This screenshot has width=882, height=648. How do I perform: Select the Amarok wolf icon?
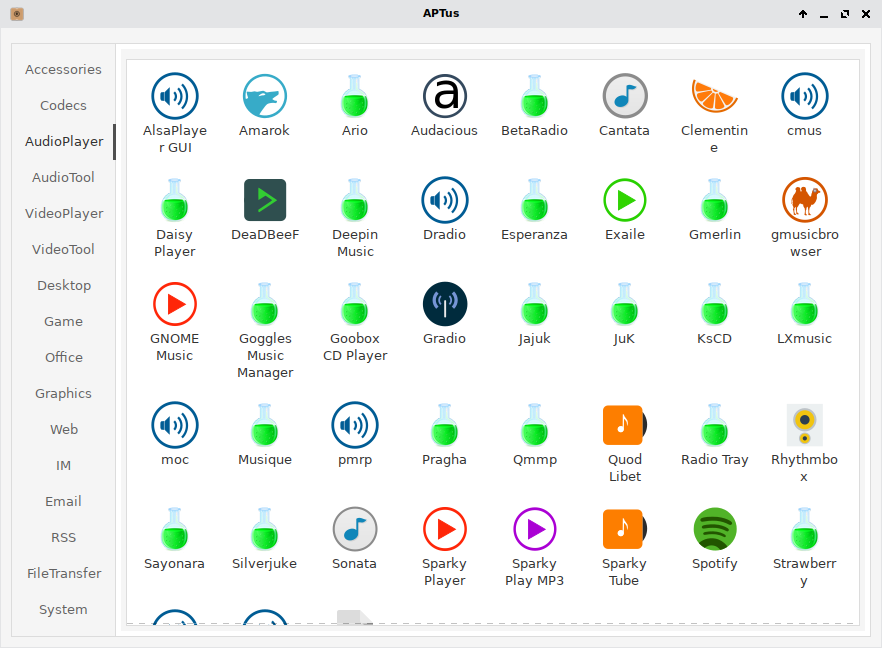click(264, 96)
